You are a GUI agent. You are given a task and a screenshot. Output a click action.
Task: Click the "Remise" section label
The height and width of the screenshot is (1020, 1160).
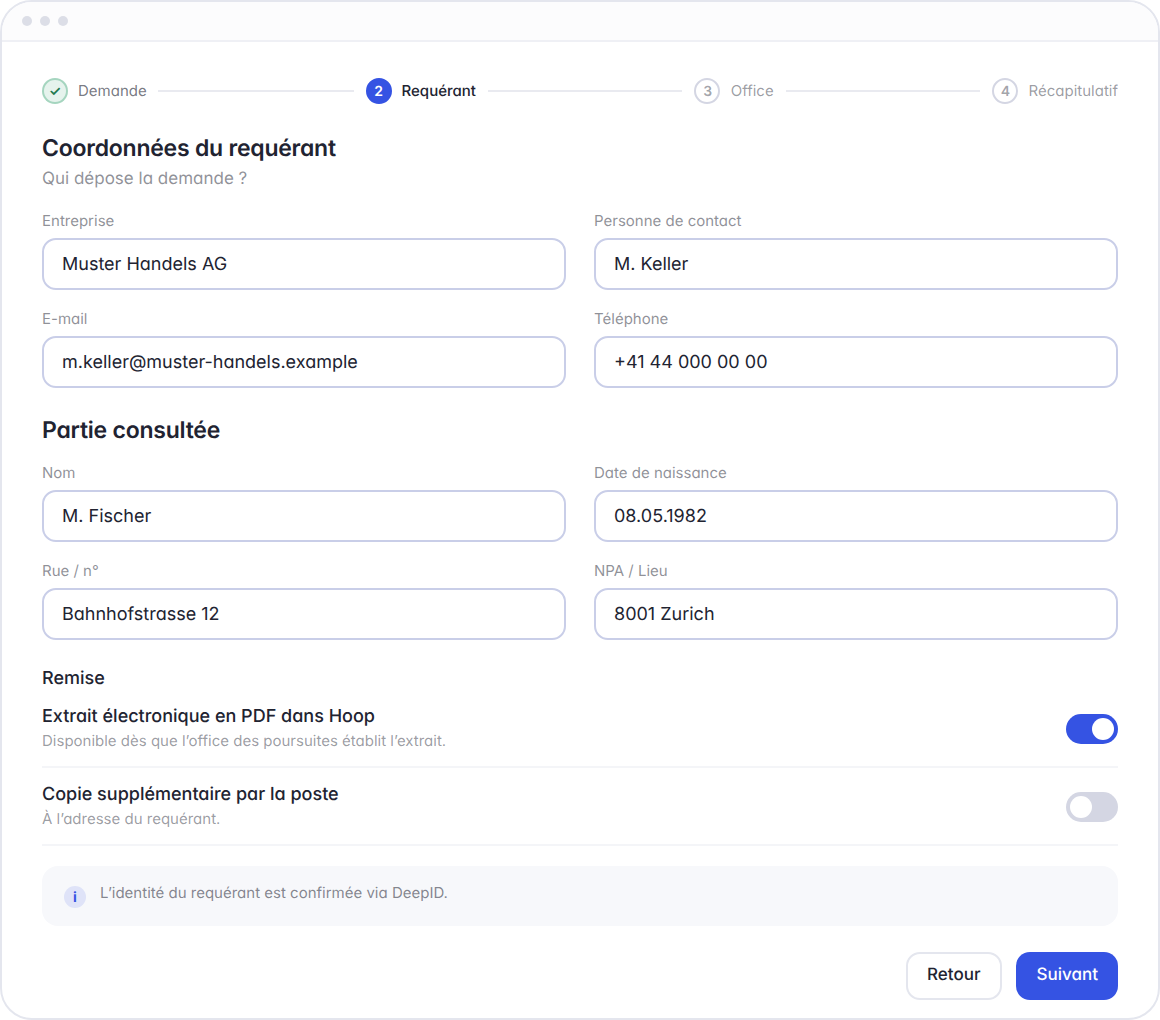(x=73, y=678)
